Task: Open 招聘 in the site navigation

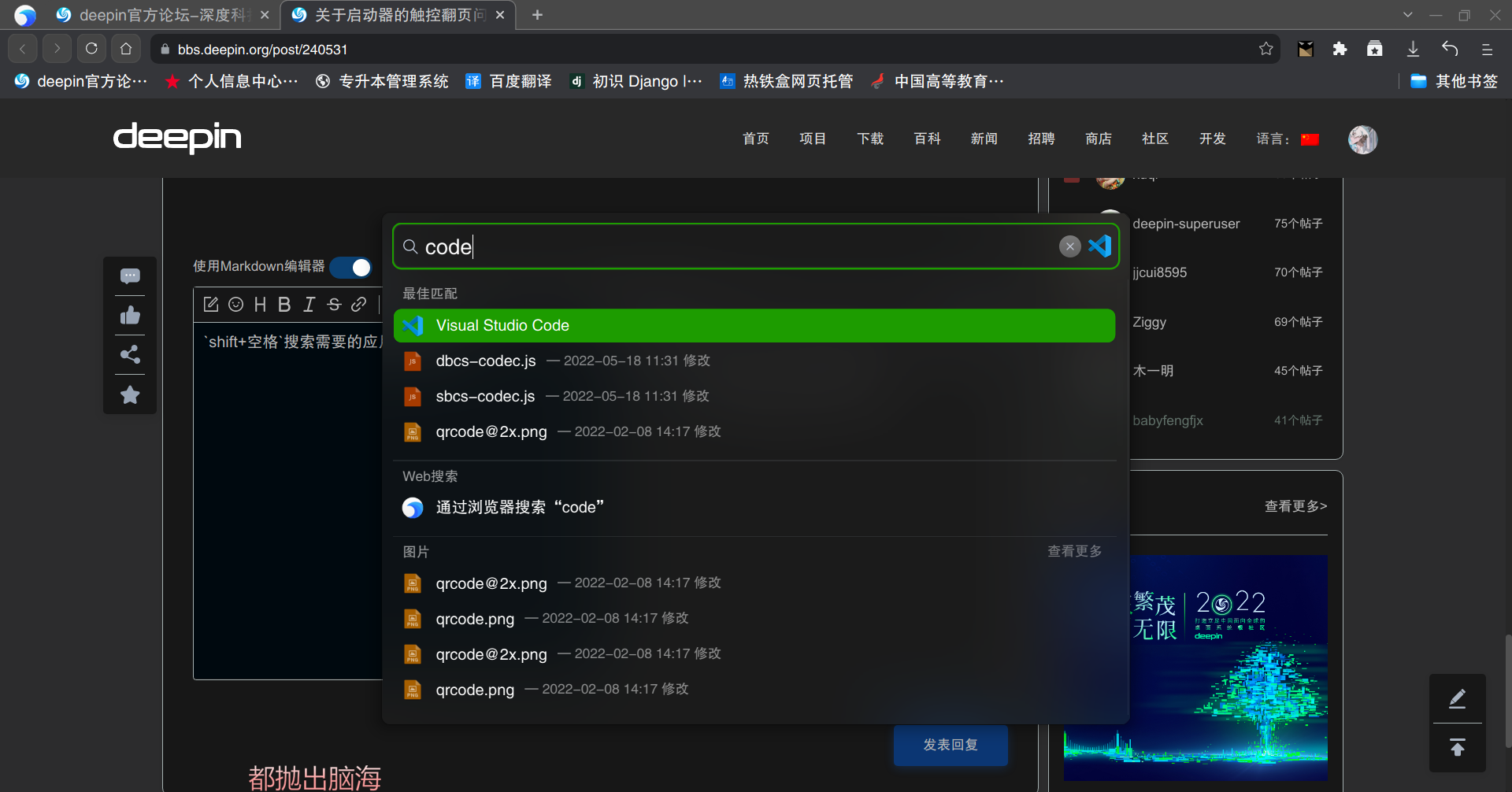Action: tap(1041, 139)
